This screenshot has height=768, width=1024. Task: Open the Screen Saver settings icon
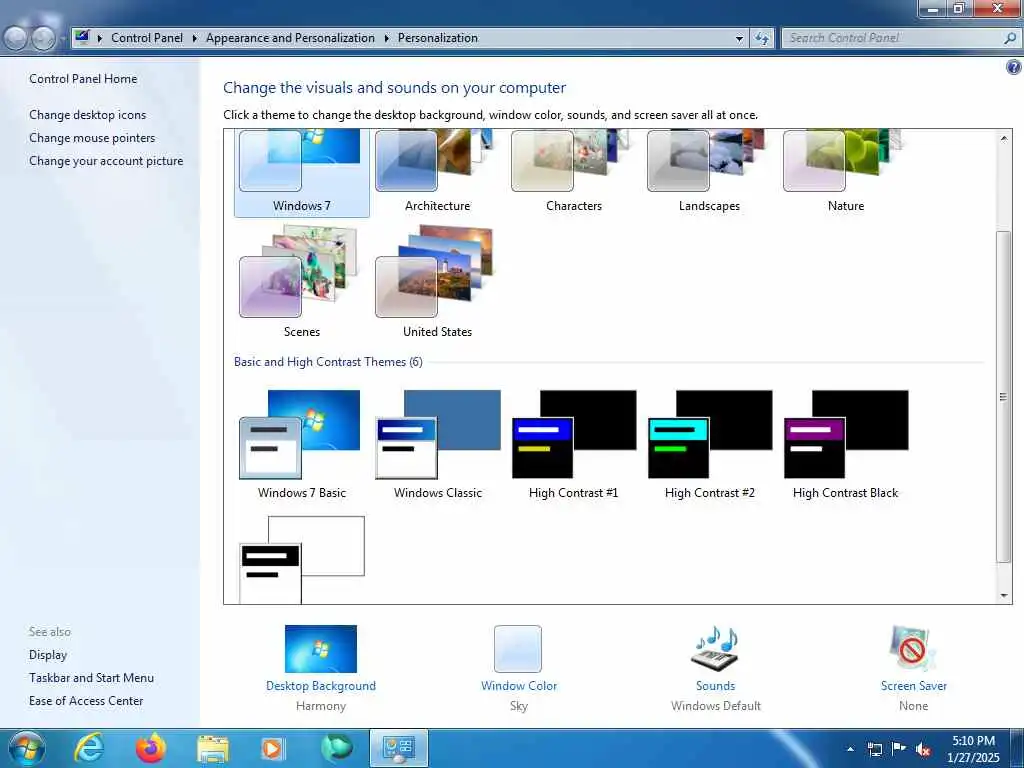pos(913,649)
